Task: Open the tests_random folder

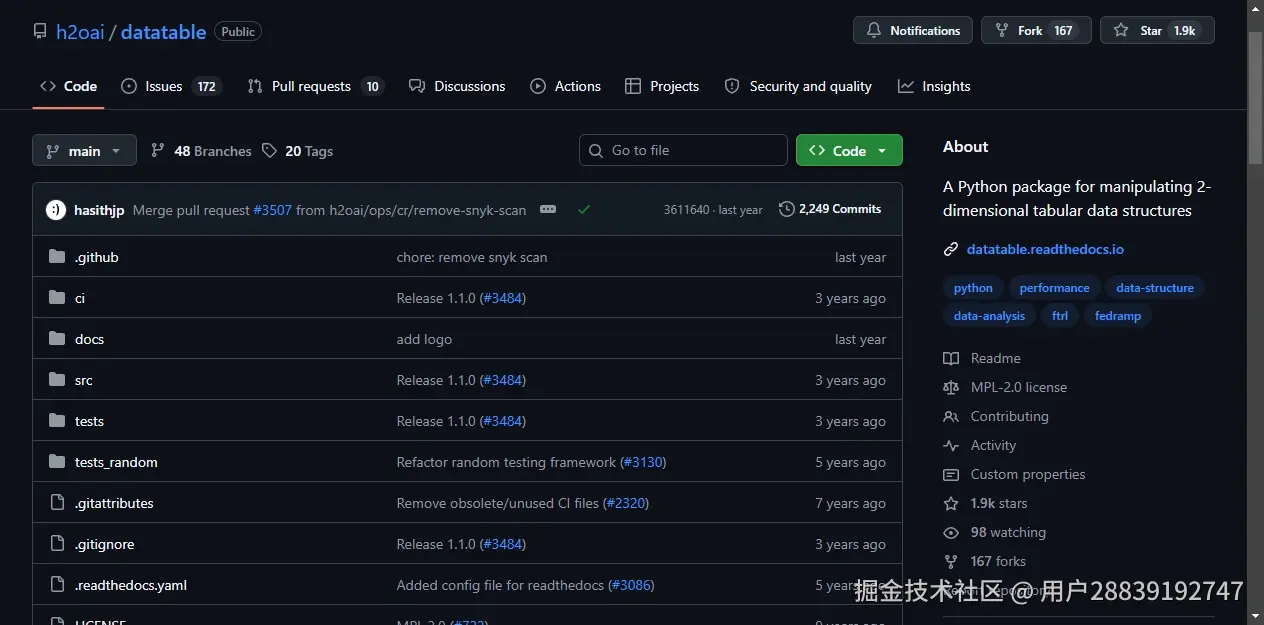Action: 116,462
